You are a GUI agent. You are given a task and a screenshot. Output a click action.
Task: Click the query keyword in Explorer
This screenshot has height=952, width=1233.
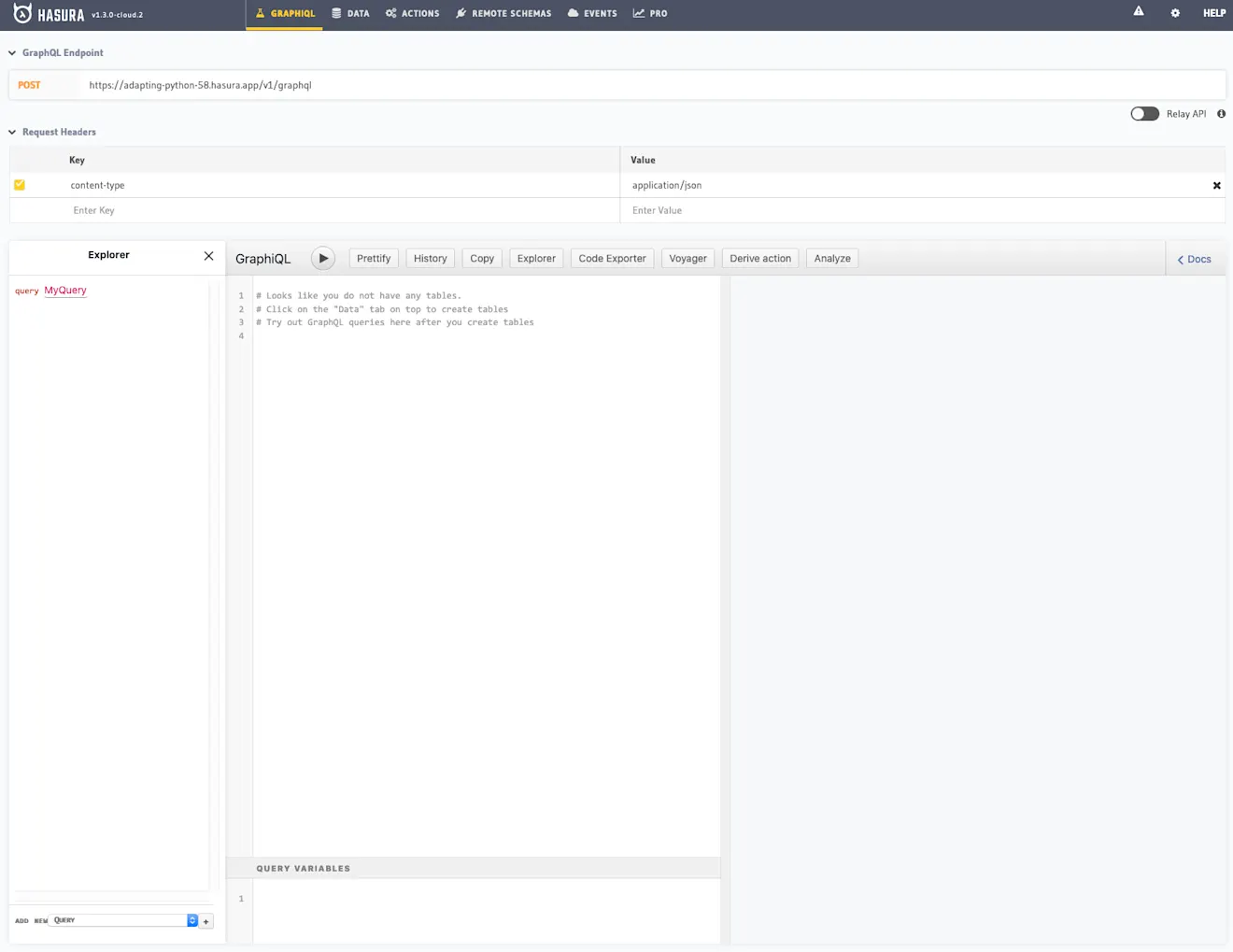(x=27, y=291)
